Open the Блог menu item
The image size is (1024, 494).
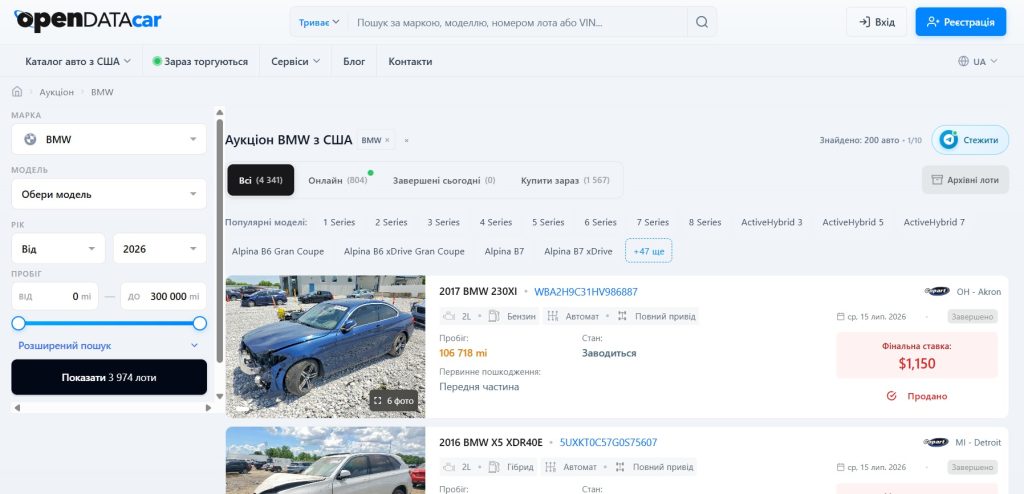coord(354,61)
